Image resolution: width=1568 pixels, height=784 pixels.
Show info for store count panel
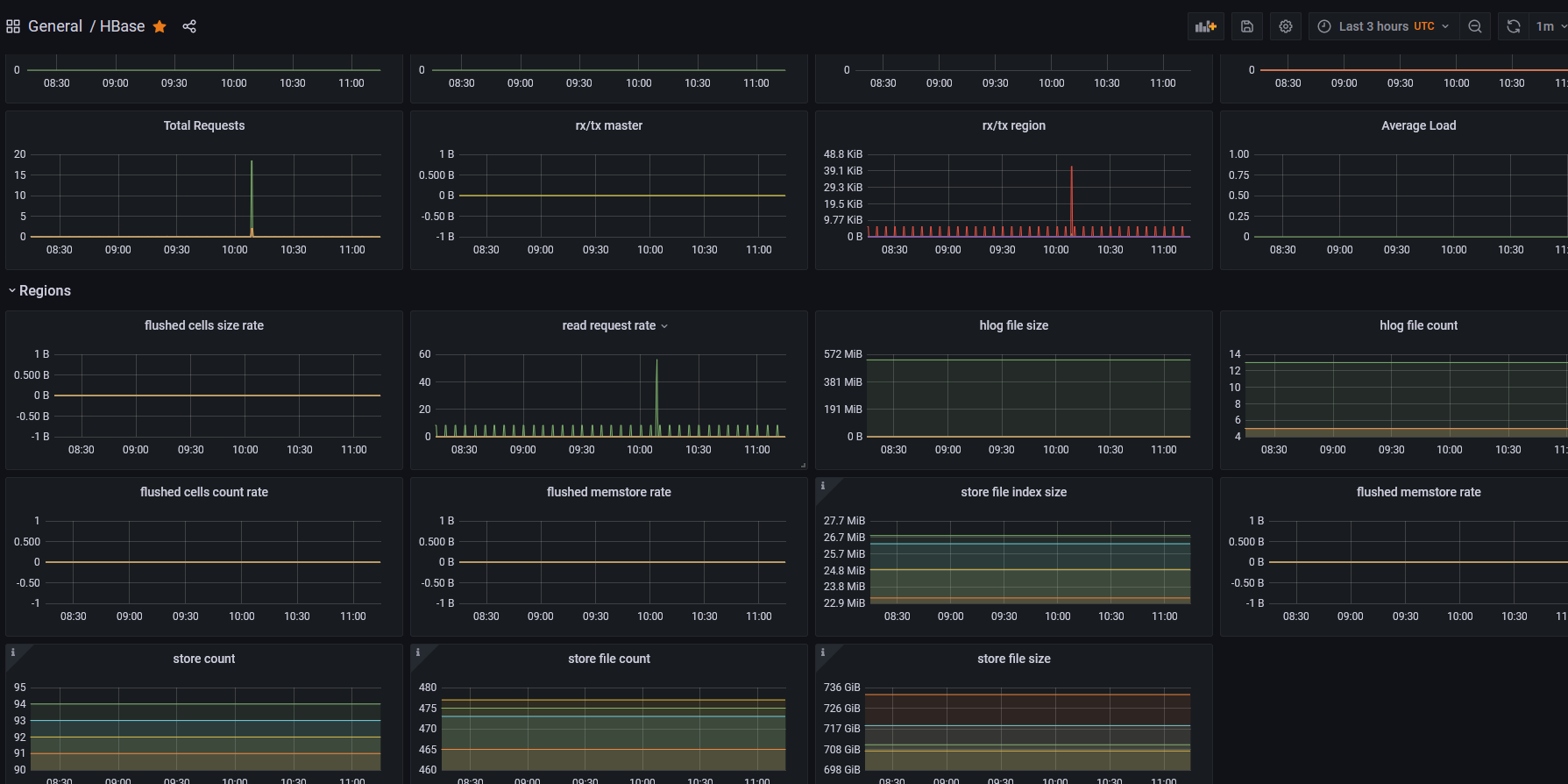[12, 652]
